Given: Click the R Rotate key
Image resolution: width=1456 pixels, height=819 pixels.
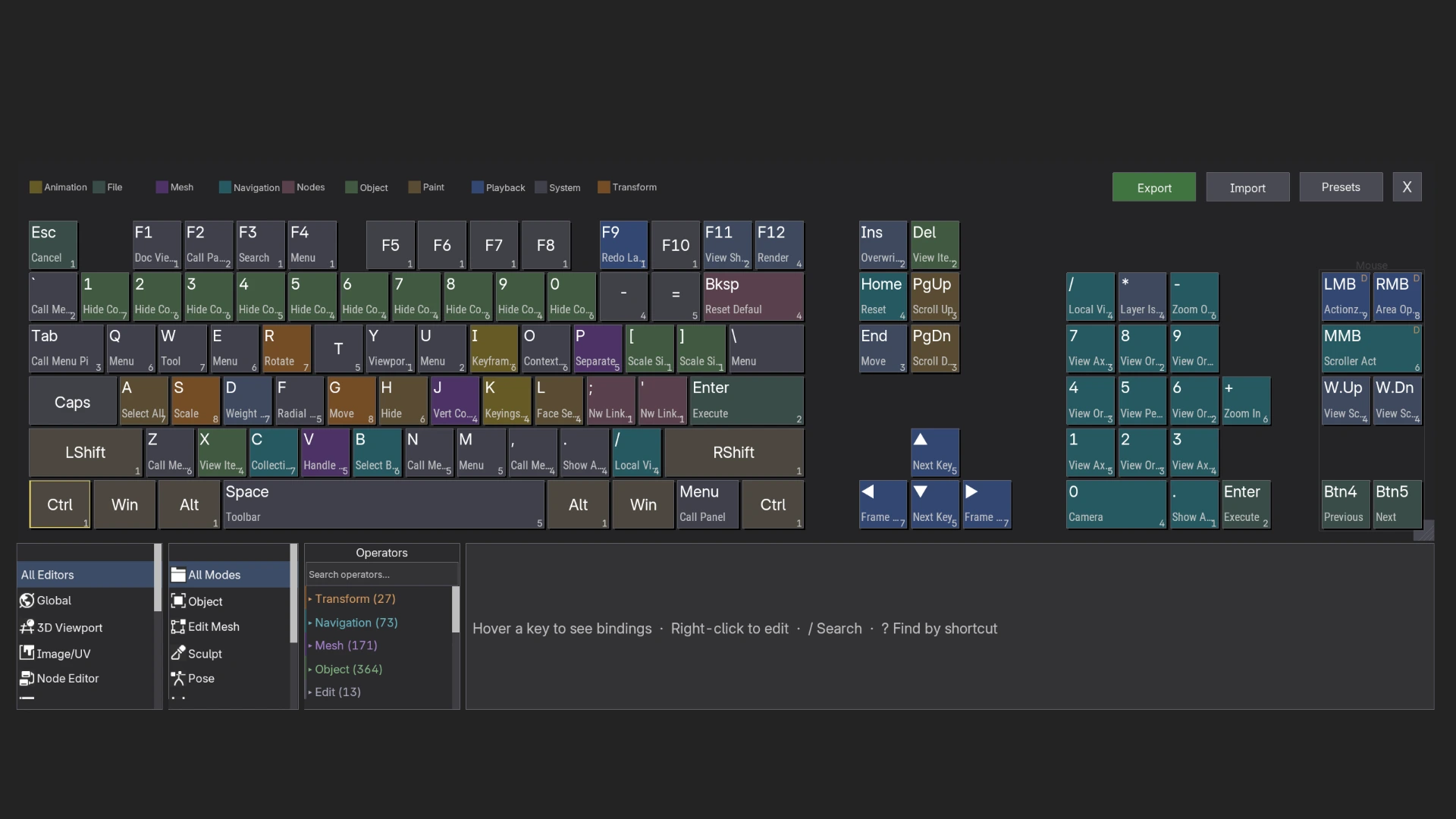Looking at the screenshot, I should click(287, 349).
